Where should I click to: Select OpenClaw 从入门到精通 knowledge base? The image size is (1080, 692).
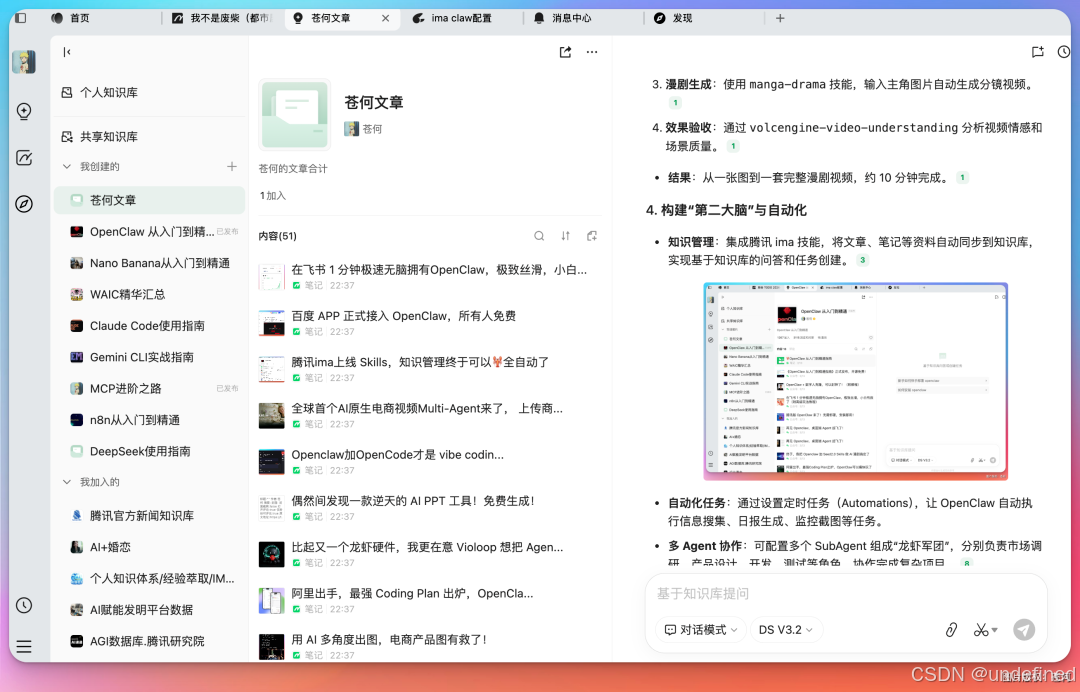pos(149,232)
